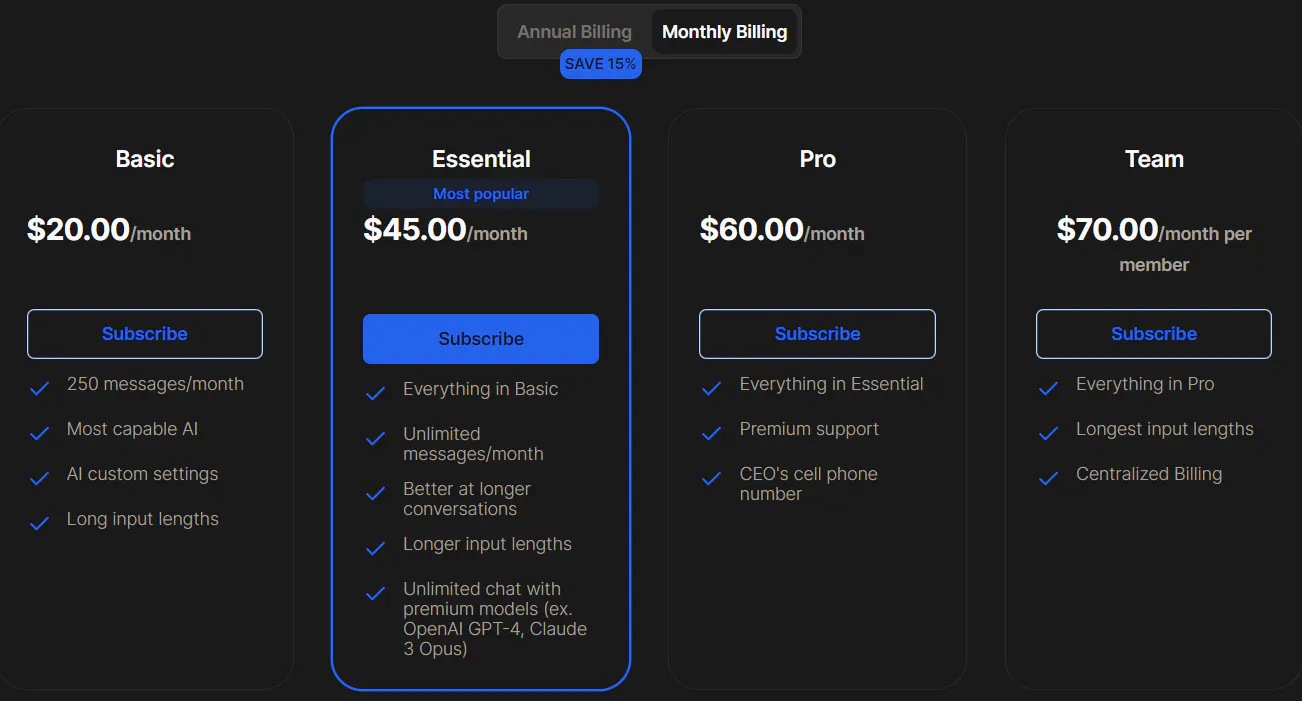The width and height of the screenshot is (1302, 701).
Task: Click the Most popular badge
Action: click(481, 194)
